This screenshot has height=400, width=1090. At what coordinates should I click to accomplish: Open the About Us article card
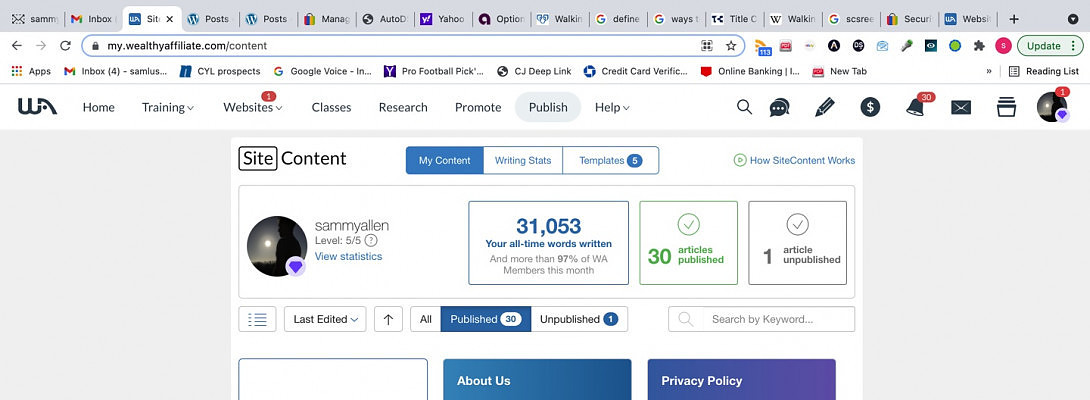(537, 380)
